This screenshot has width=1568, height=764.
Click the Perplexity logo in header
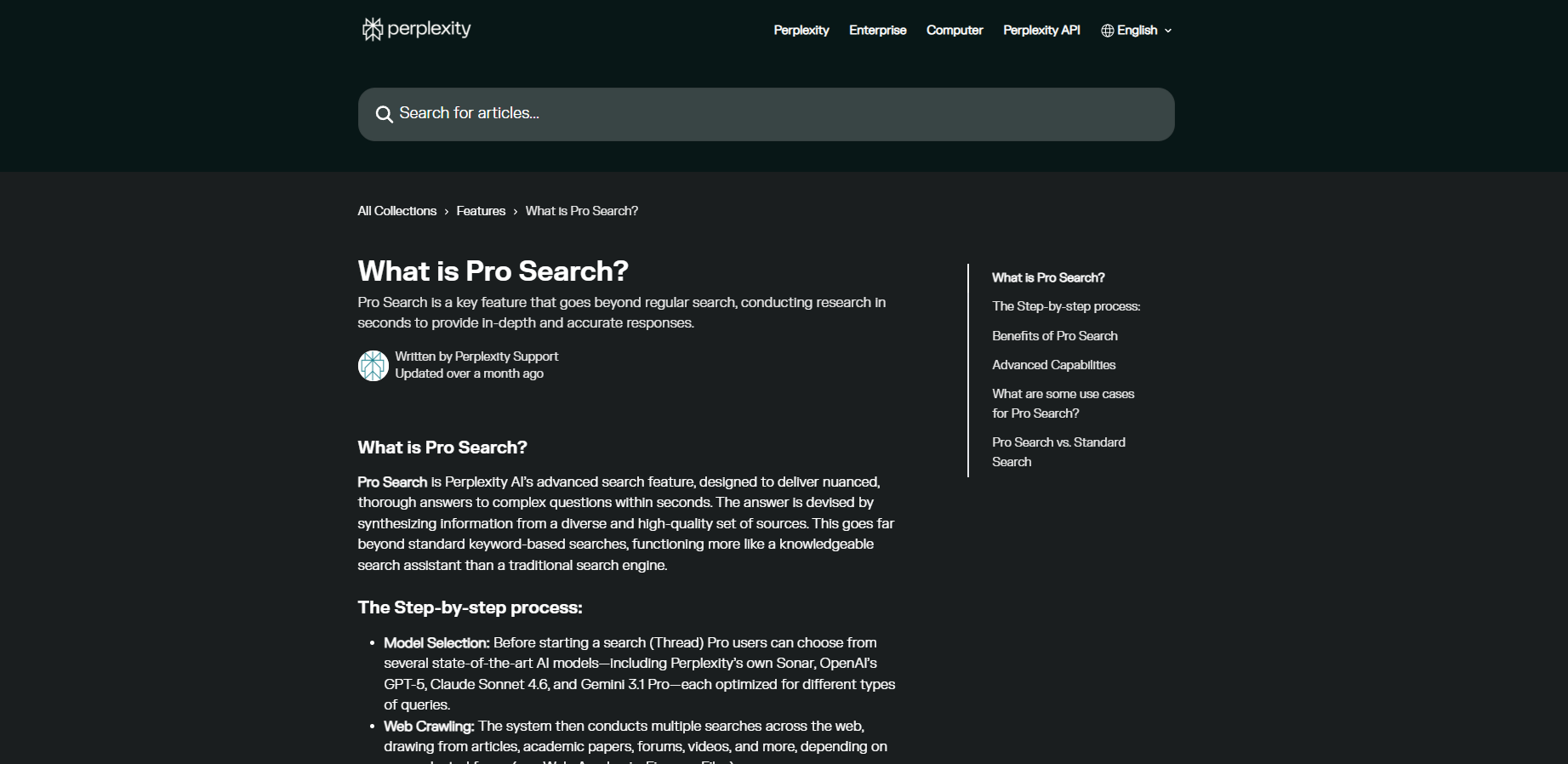click(416, 30)
